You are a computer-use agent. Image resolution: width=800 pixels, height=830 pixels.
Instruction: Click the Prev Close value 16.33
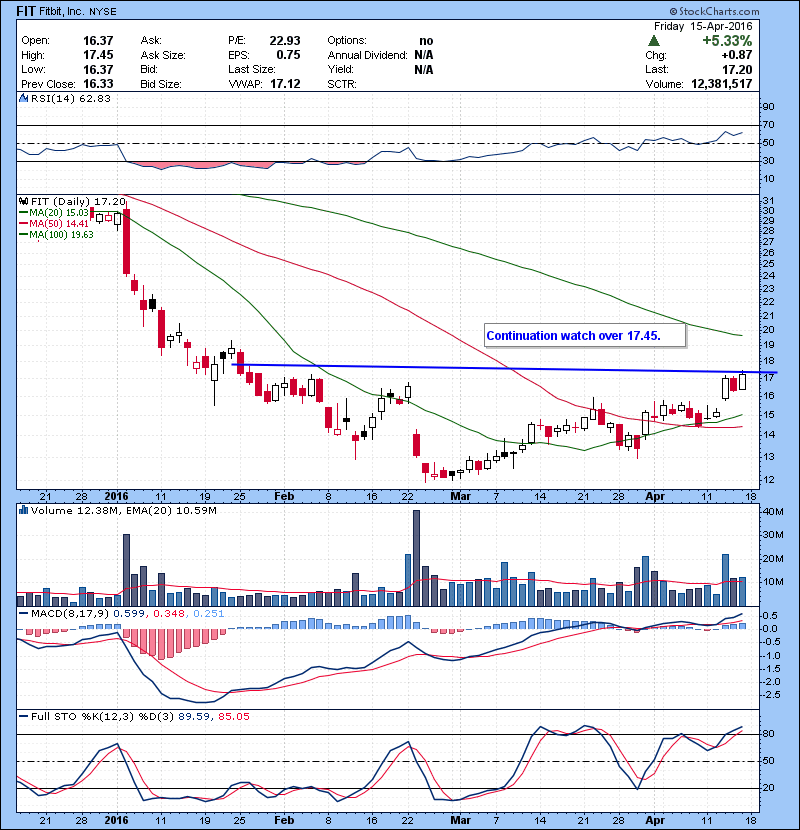click(98, 84)
